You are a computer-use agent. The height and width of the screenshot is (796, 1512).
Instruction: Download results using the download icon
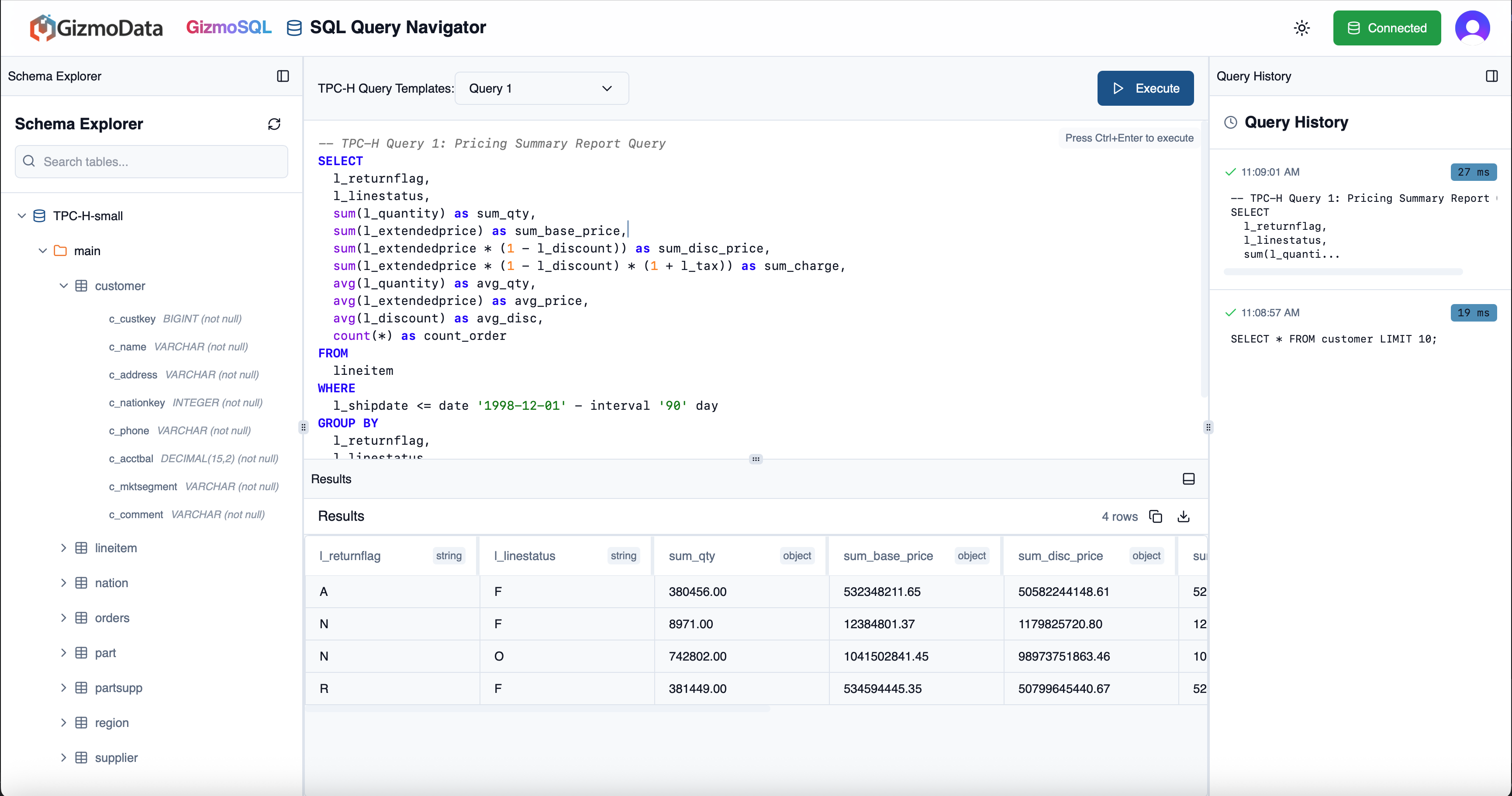pyautogui.click(x=1183, y=516)
